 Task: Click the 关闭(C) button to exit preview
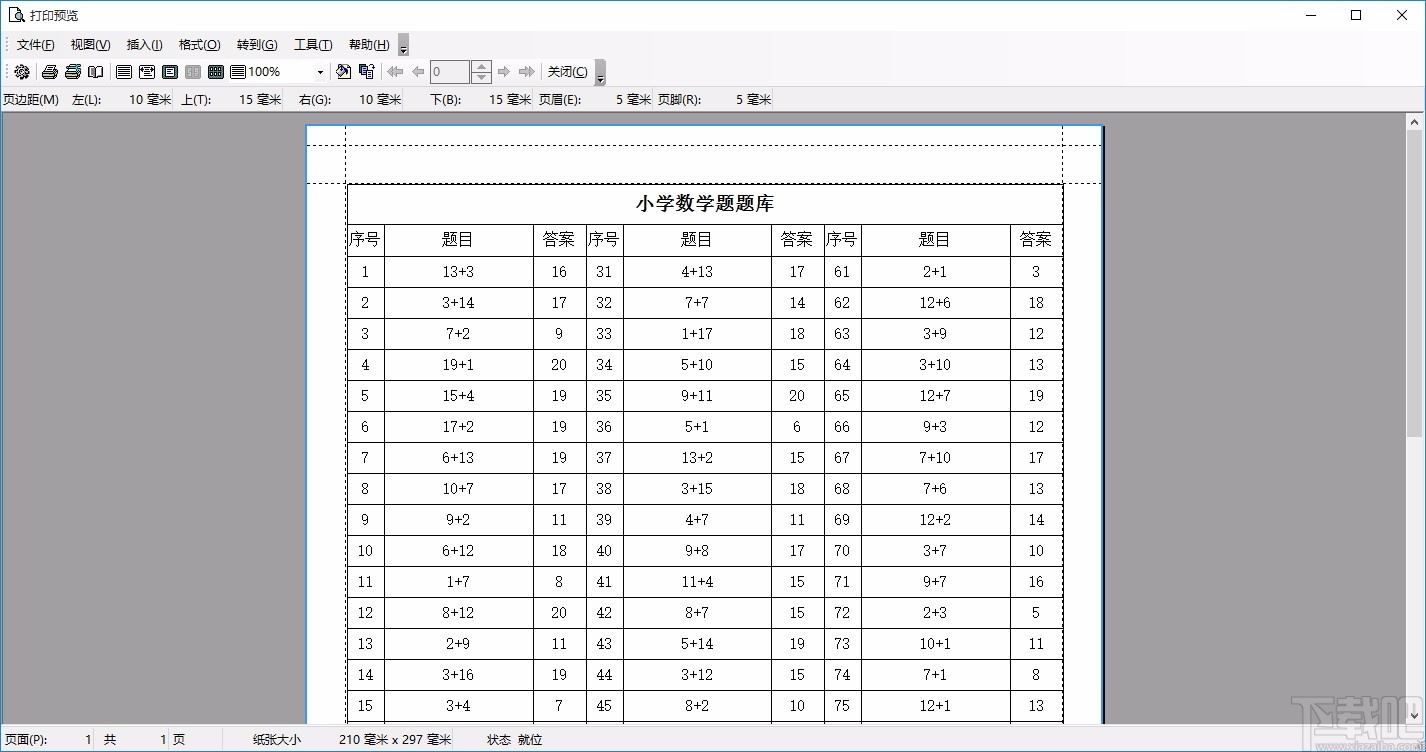pos(568,72)
